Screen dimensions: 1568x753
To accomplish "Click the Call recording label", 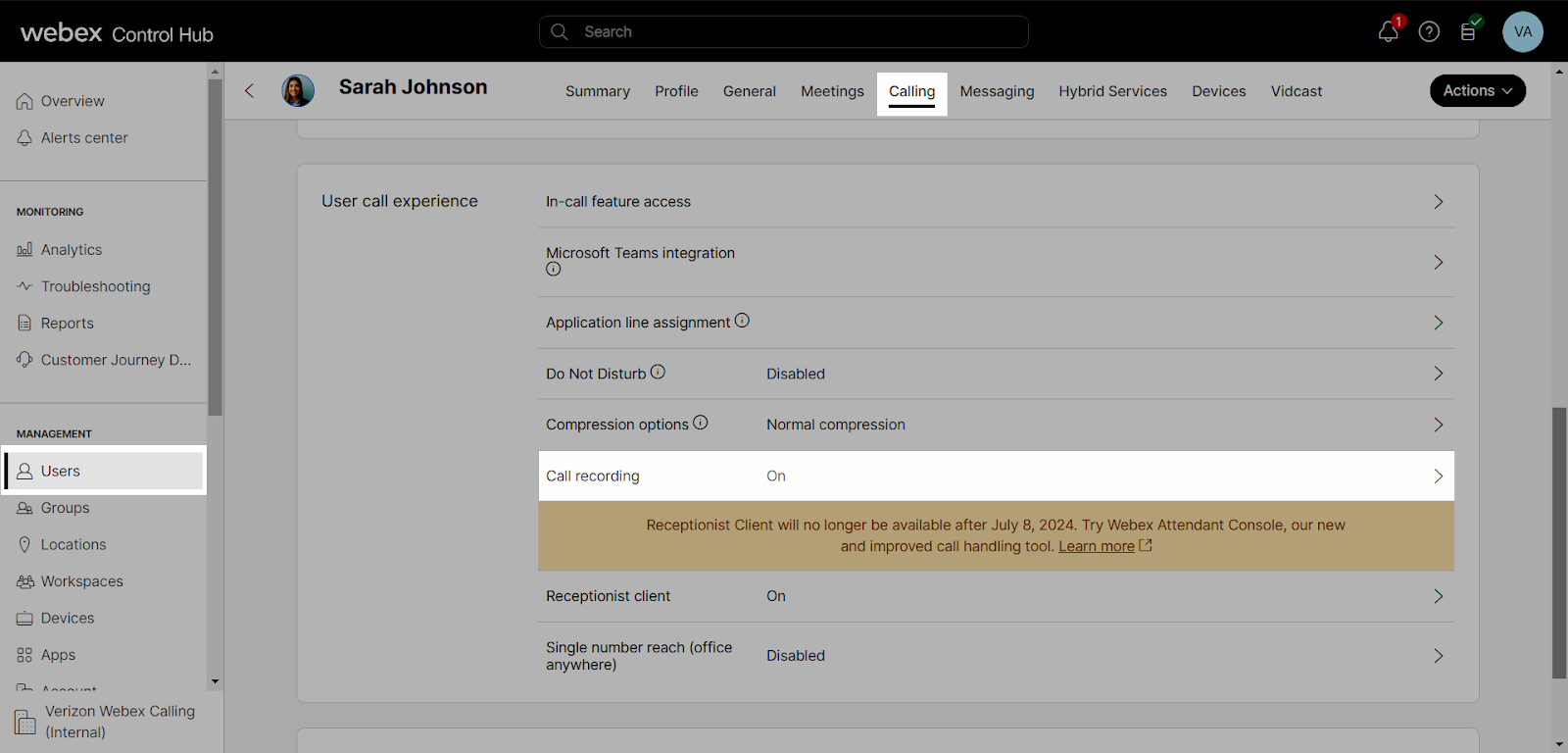I will pos(593,476).
